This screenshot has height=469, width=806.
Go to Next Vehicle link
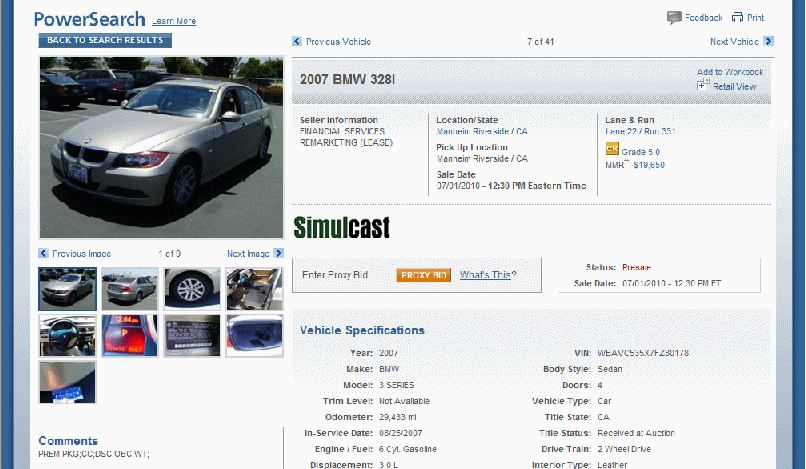coord(734,42)
